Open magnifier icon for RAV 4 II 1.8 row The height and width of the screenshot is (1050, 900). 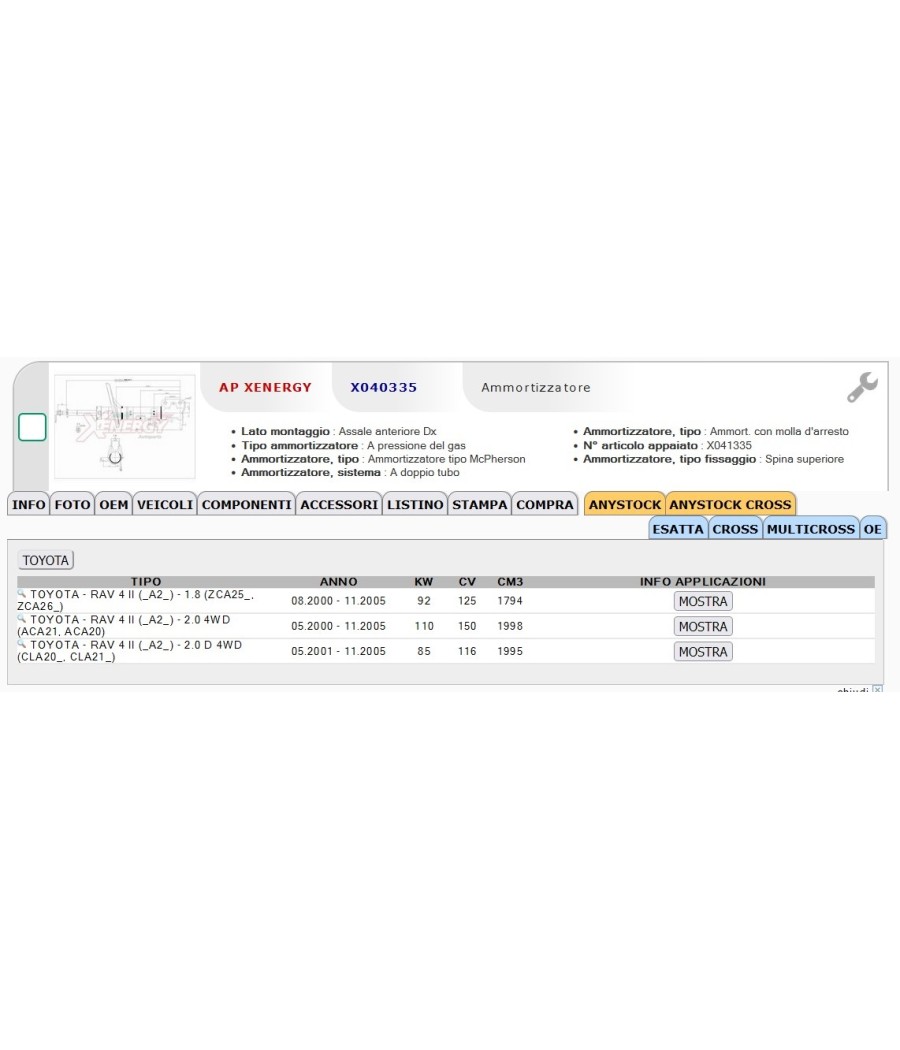click(x=21, y=593)
